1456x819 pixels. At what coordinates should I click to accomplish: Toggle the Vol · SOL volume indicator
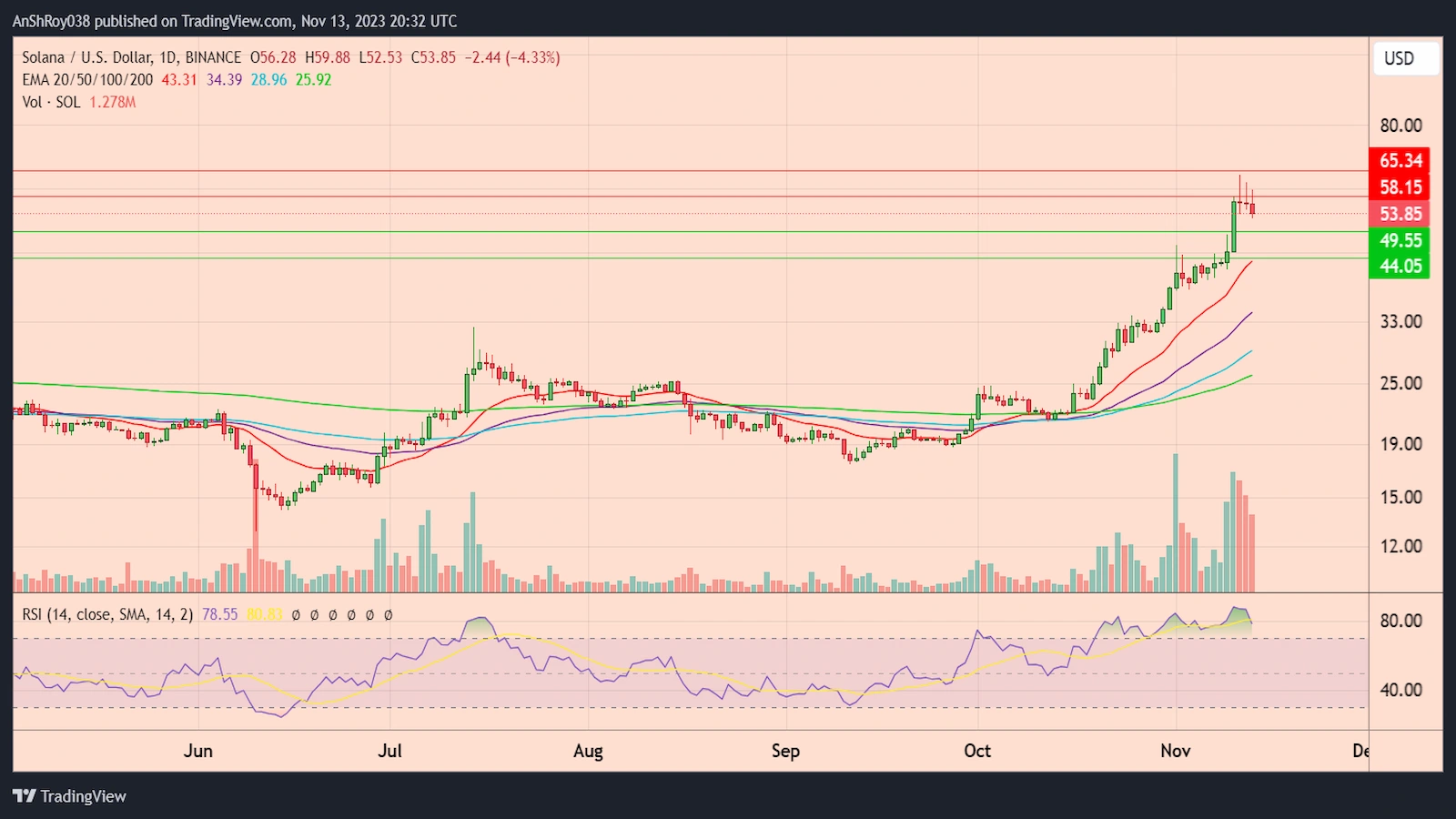50,102
